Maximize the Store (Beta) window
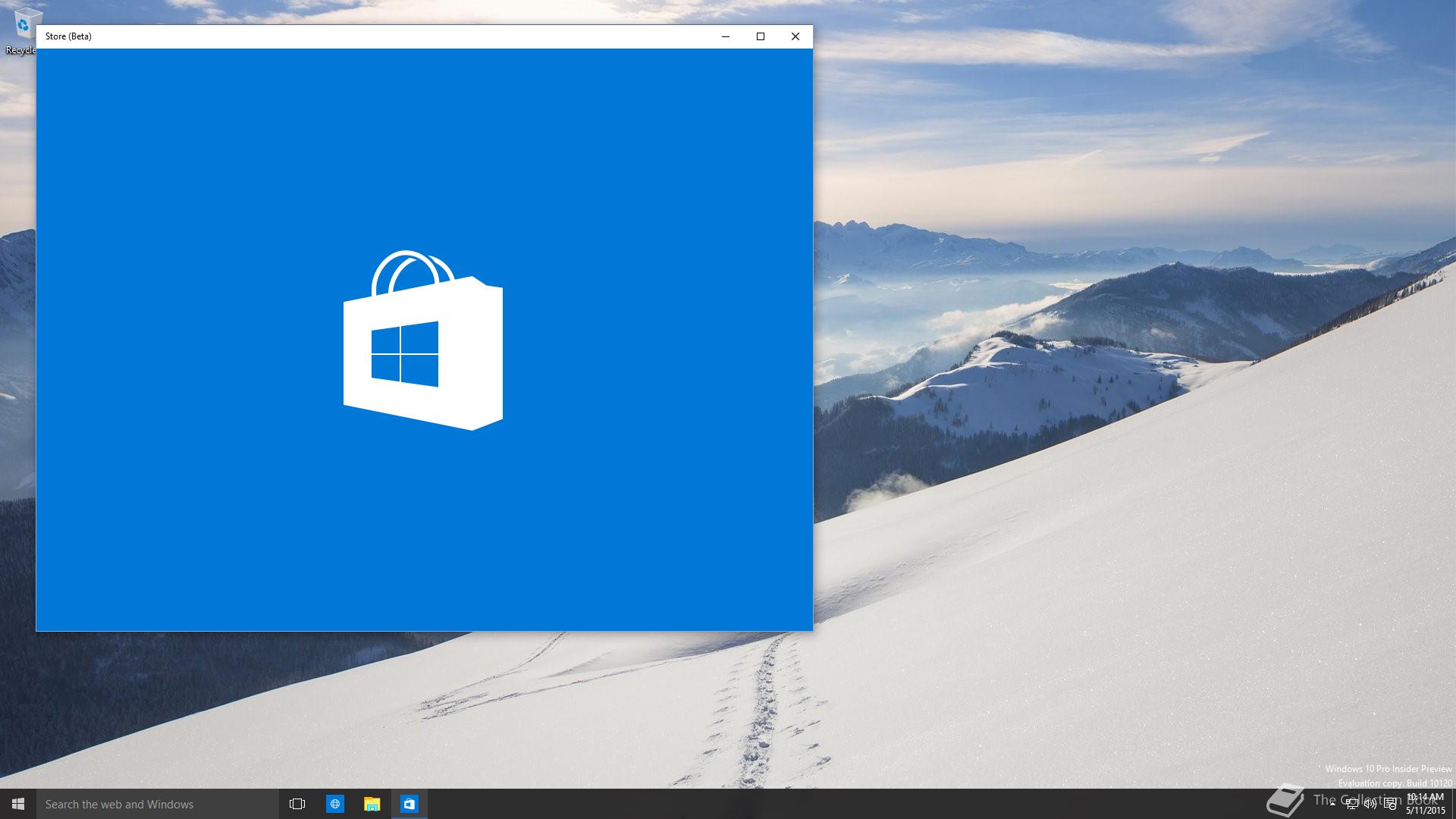The height and width of the screenshot is (819, 1456). click(761, 36)
